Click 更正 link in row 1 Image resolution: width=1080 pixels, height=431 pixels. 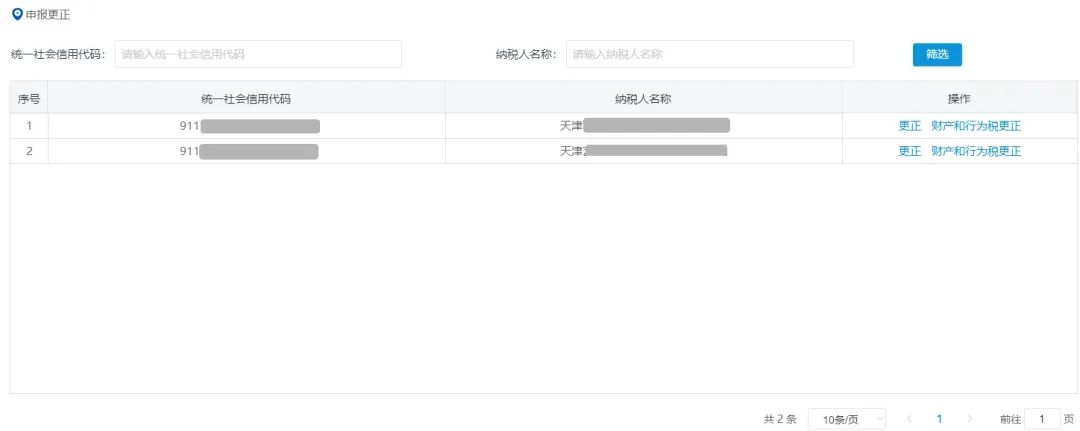tap(909, 126)
